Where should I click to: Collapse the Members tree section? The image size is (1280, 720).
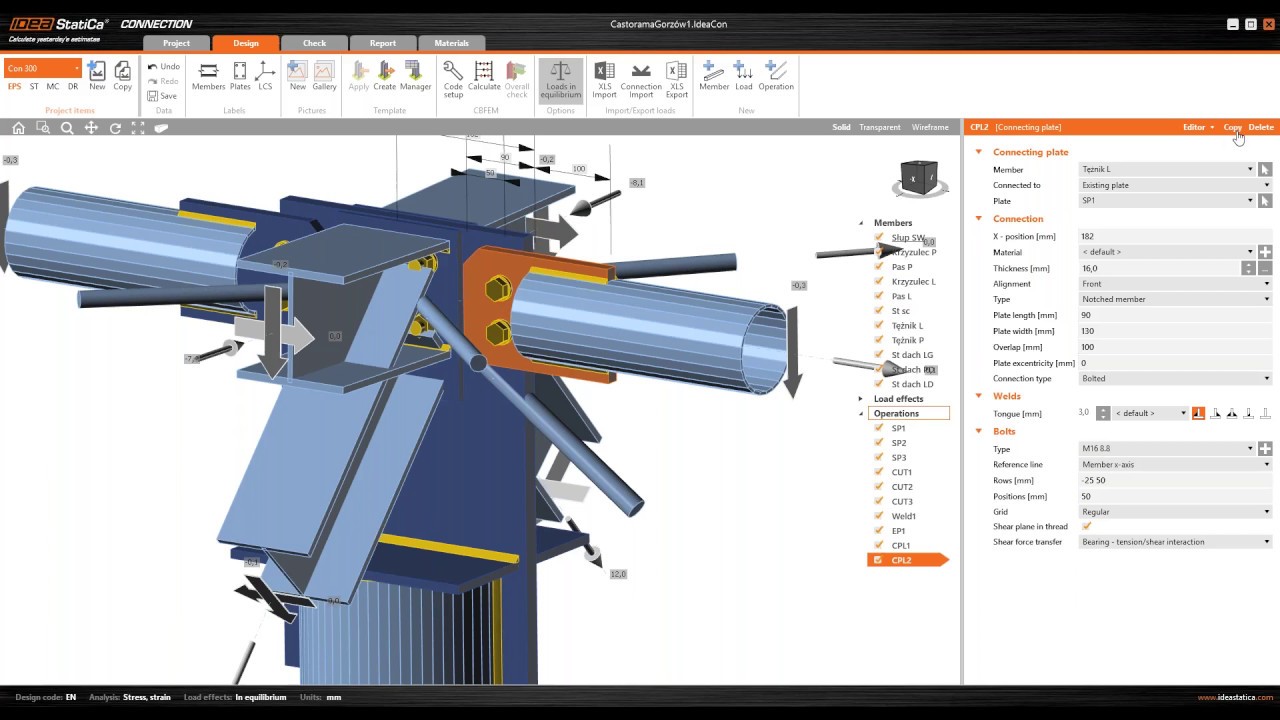coord(860,223)
